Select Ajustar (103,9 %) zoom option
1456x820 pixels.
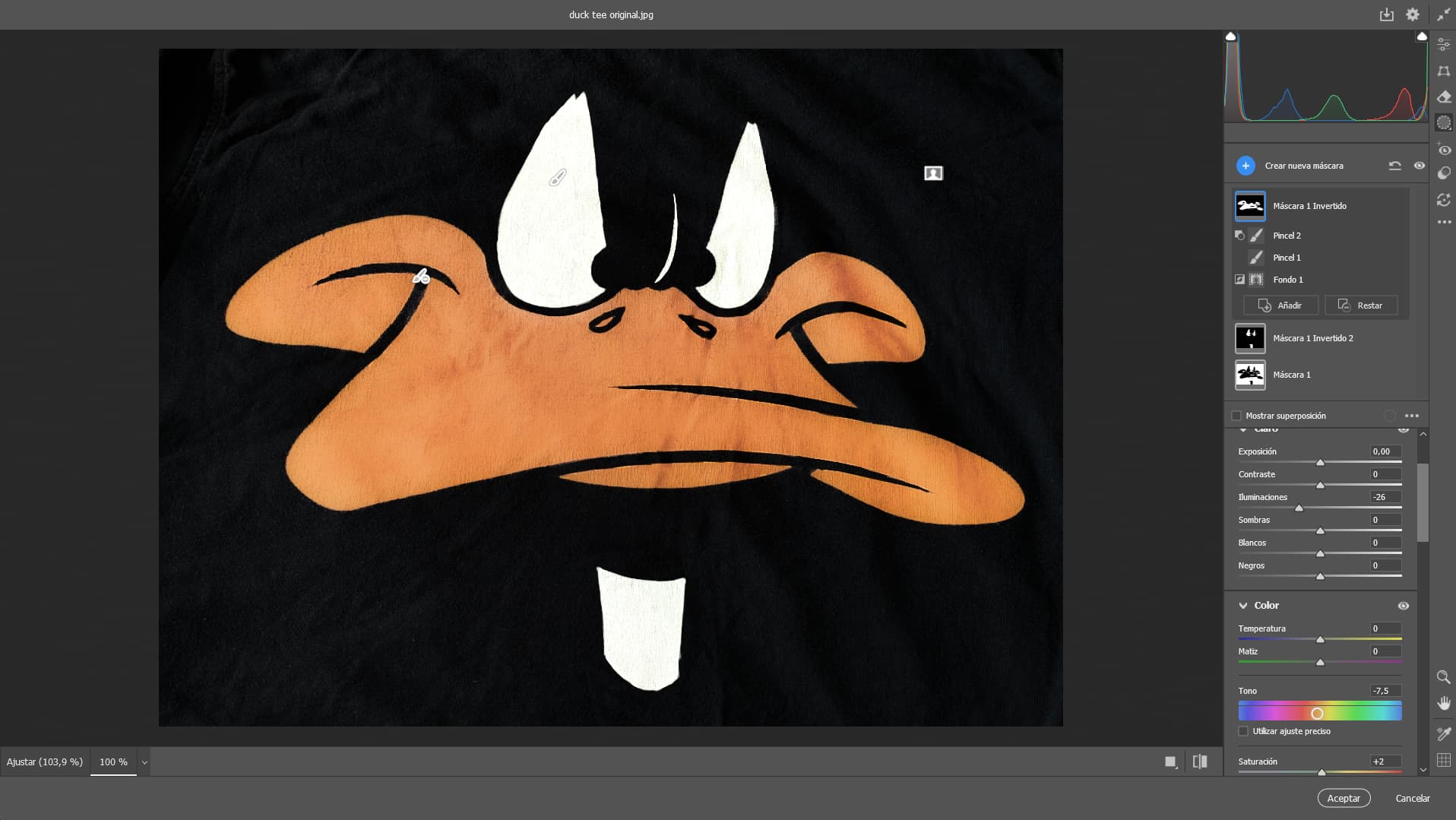click(45, 761)
